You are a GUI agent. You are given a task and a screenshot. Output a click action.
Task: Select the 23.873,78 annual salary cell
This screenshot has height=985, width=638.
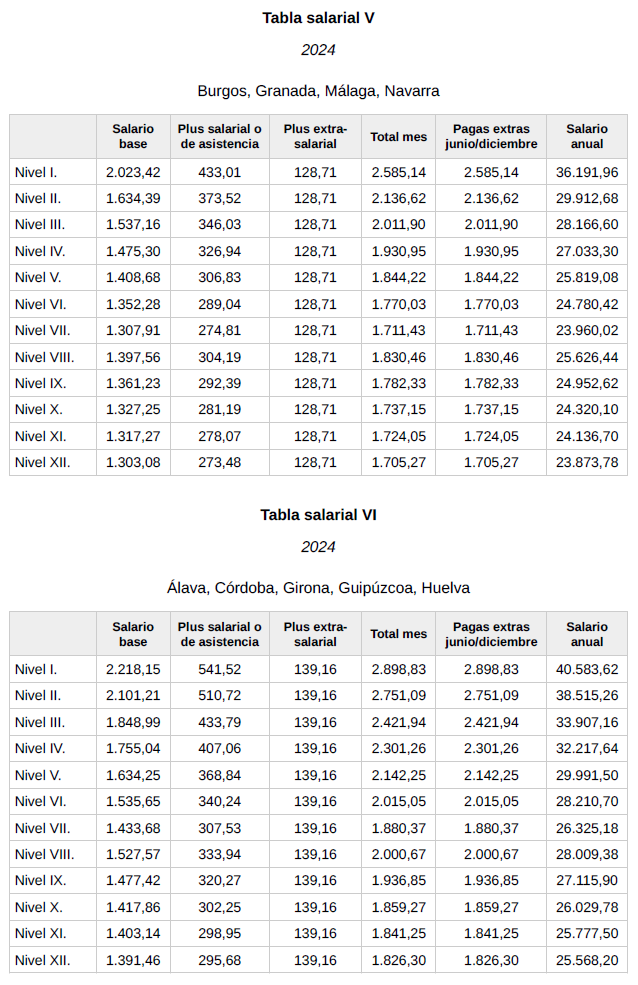(x=586, y=462)
